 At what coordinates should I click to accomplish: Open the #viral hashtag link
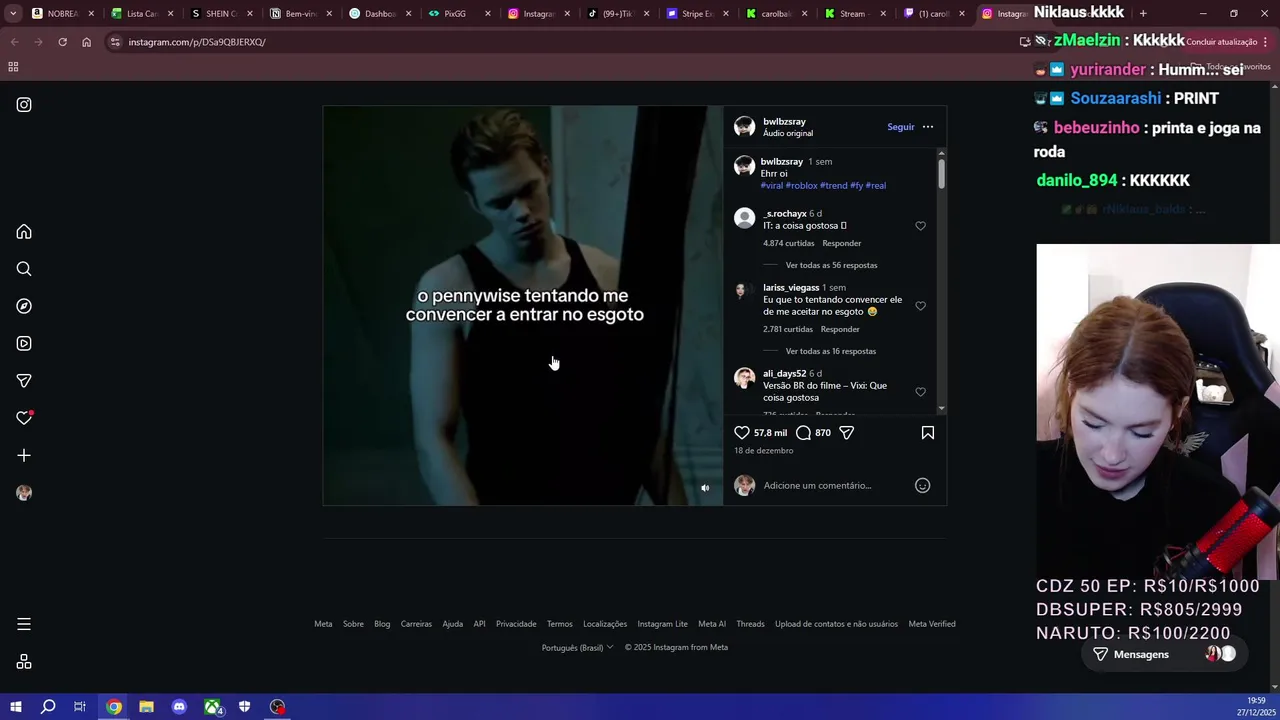click(x=771, y=185)
